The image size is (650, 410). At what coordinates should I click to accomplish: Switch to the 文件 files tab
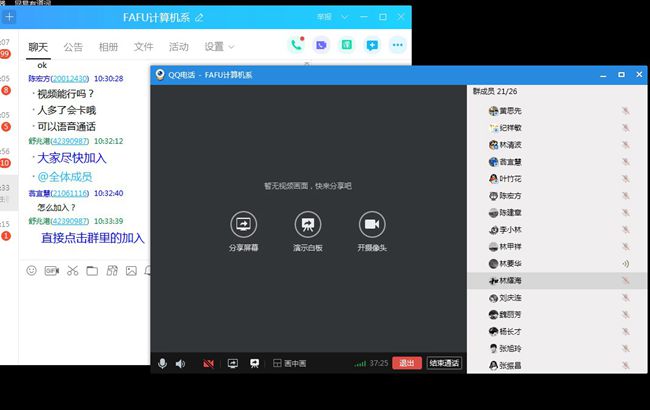tap(143, 46)
